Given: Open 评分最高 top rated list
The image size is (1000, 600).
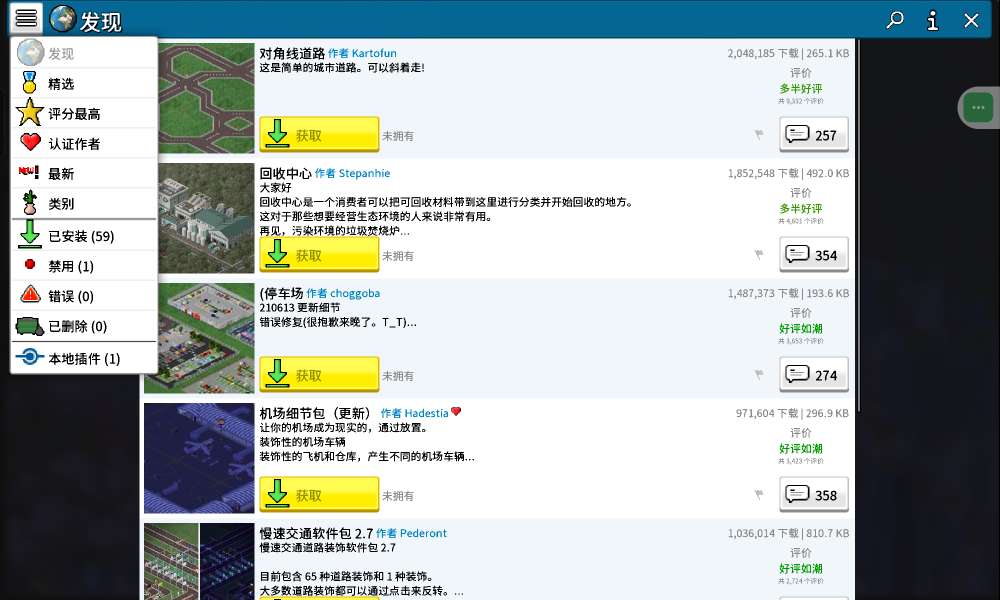Looking at the screenshot, I should (84, 113).
